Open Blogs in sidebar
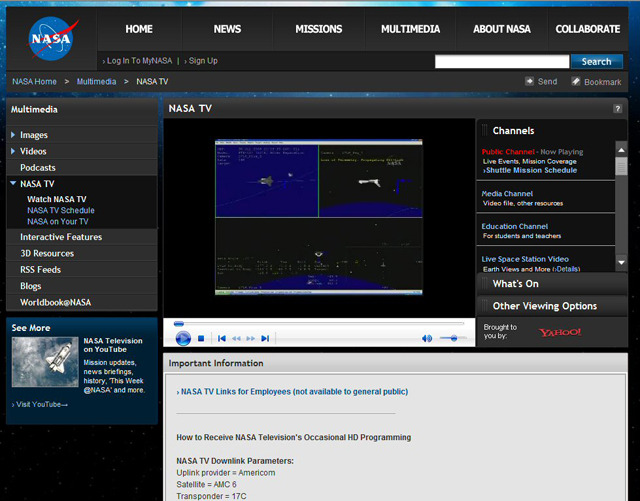Screen dimensions: 640x501 coord(31,286)
